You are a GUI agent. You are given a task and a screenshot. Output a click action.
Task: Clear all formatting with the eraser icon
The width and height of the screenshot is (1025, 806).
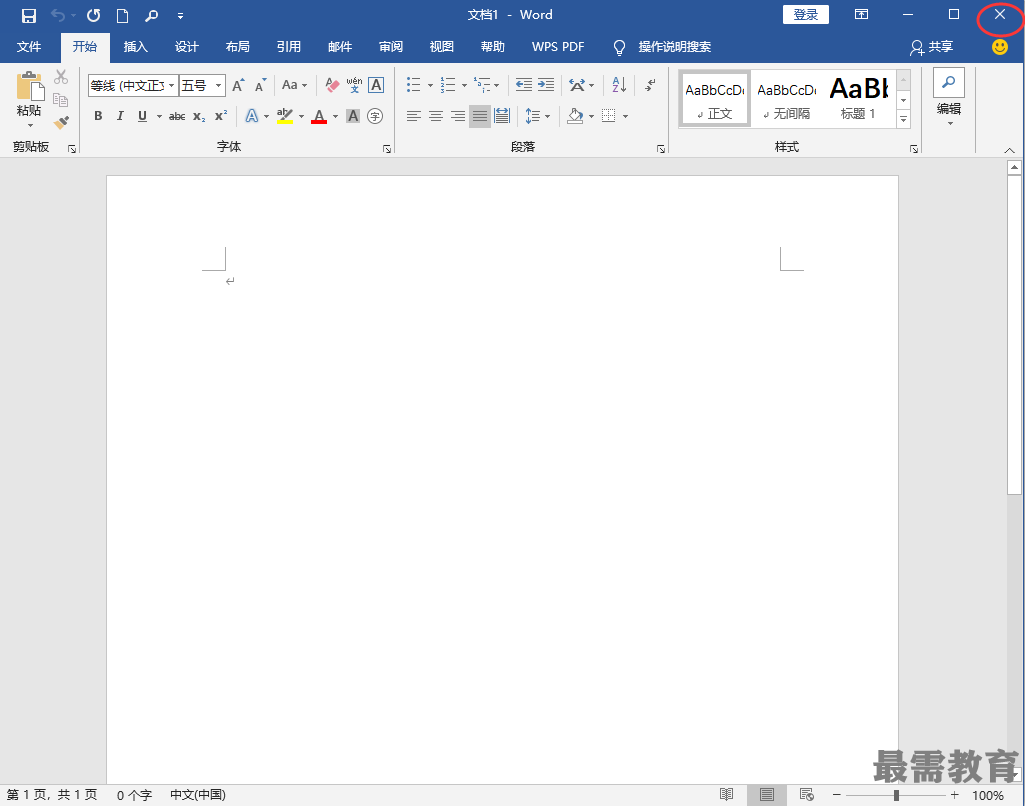click(332, 85)
